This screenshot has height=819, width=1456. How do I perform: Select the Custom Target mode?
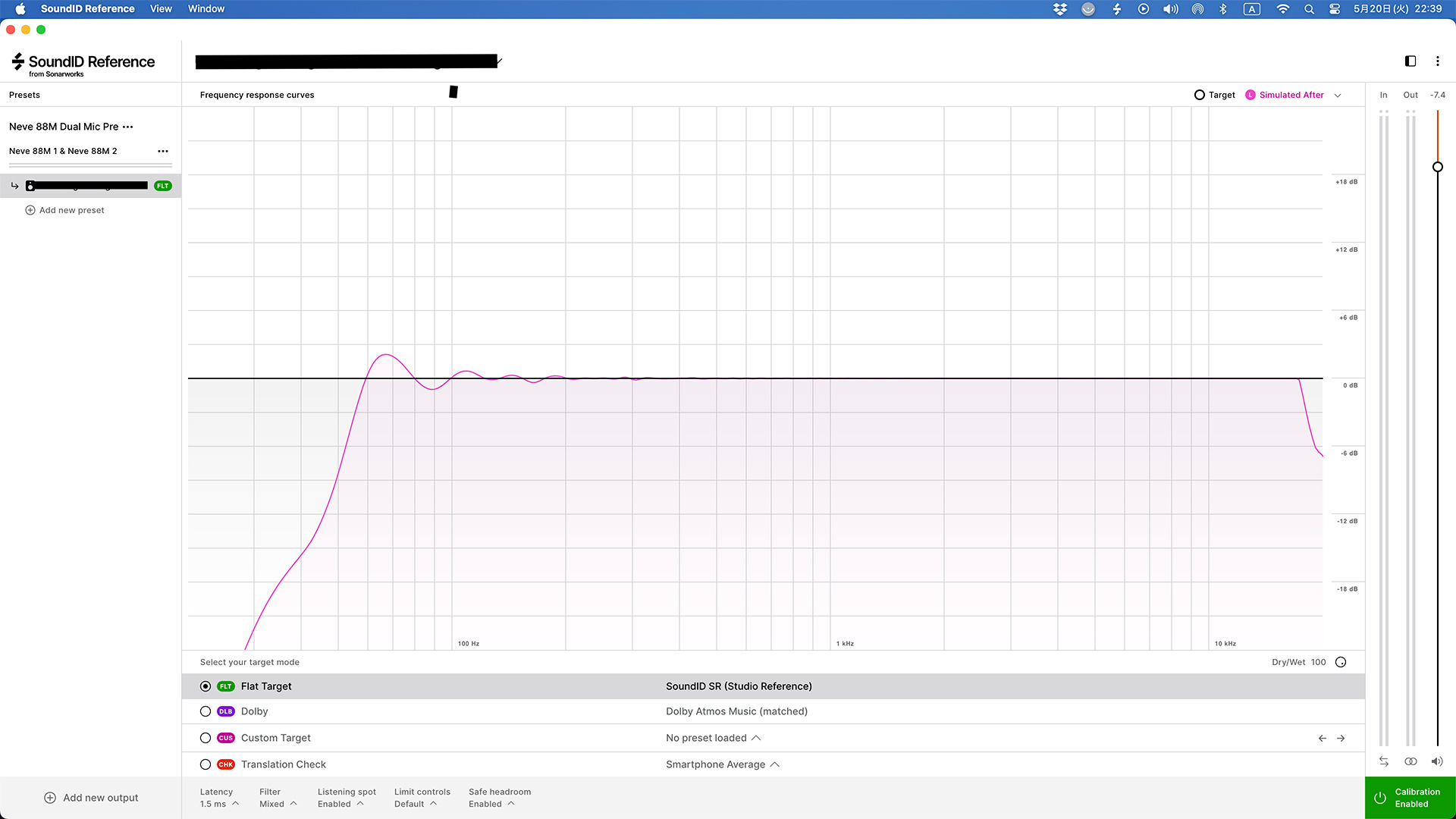[206, 738]
